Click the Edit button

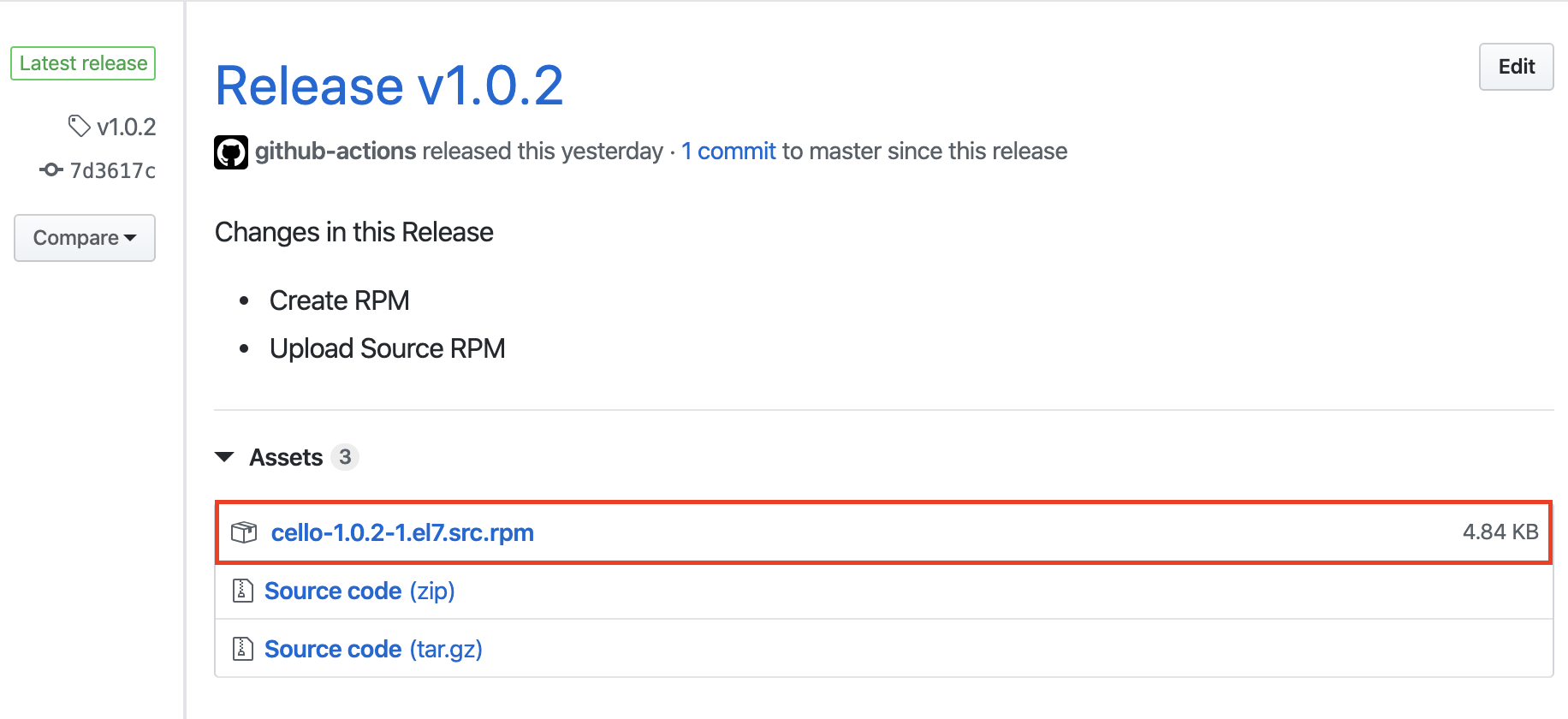click(x=1516, y=67)
